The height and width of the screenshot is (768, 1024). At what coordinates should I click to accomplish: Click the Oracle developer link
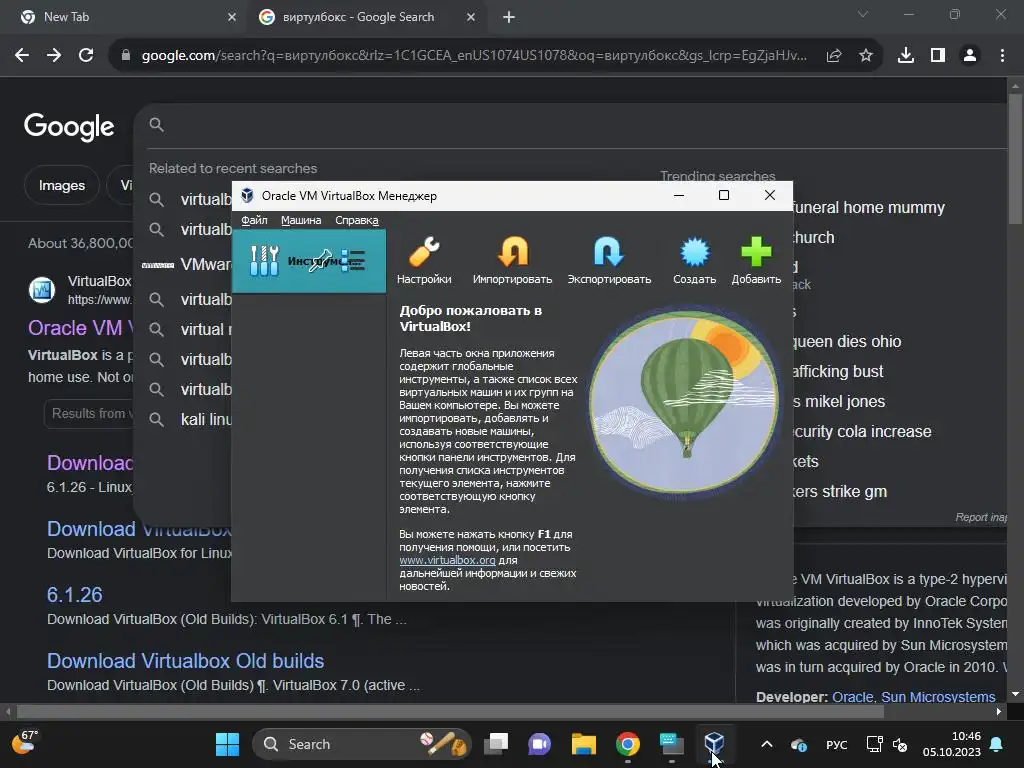[852, 696]
